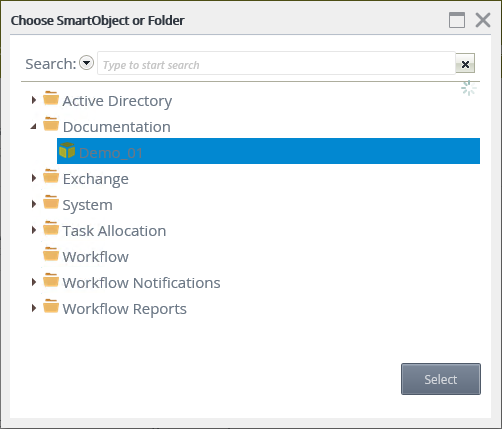
Task: Click in the Type to start search field
Action: pos(276,63)
